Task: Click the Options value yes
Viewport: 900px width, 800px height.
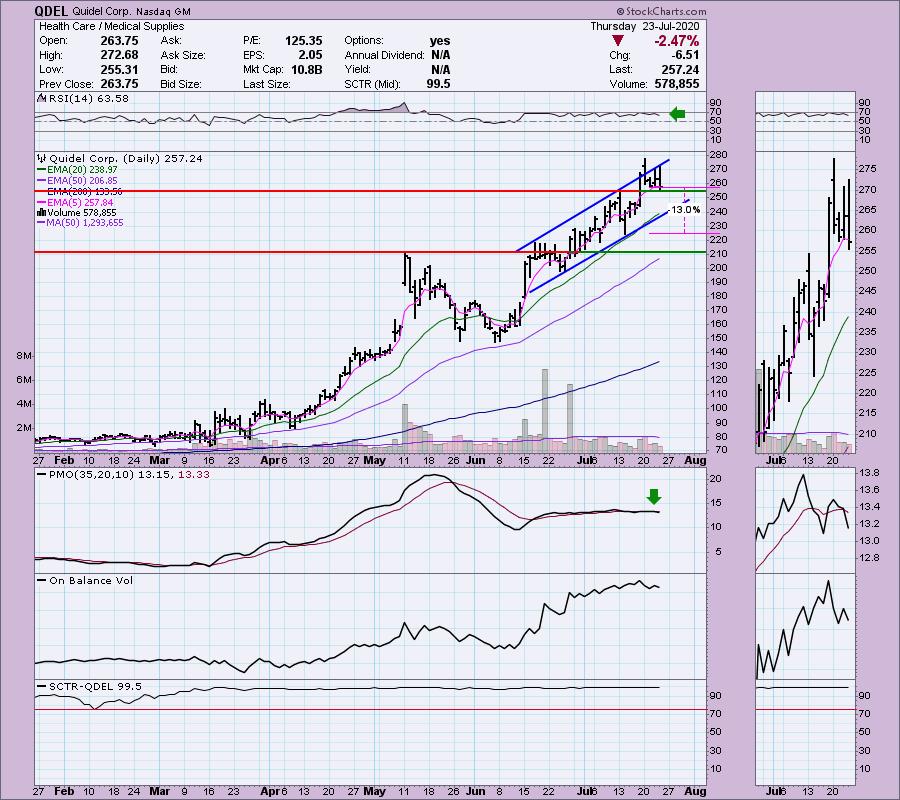Action: (x=440, y=41)
